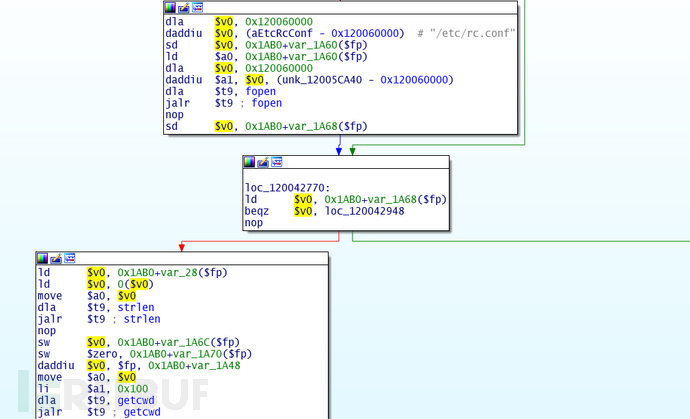Click $zero register operand
This screenshot has width=690, height=419.
102,354
